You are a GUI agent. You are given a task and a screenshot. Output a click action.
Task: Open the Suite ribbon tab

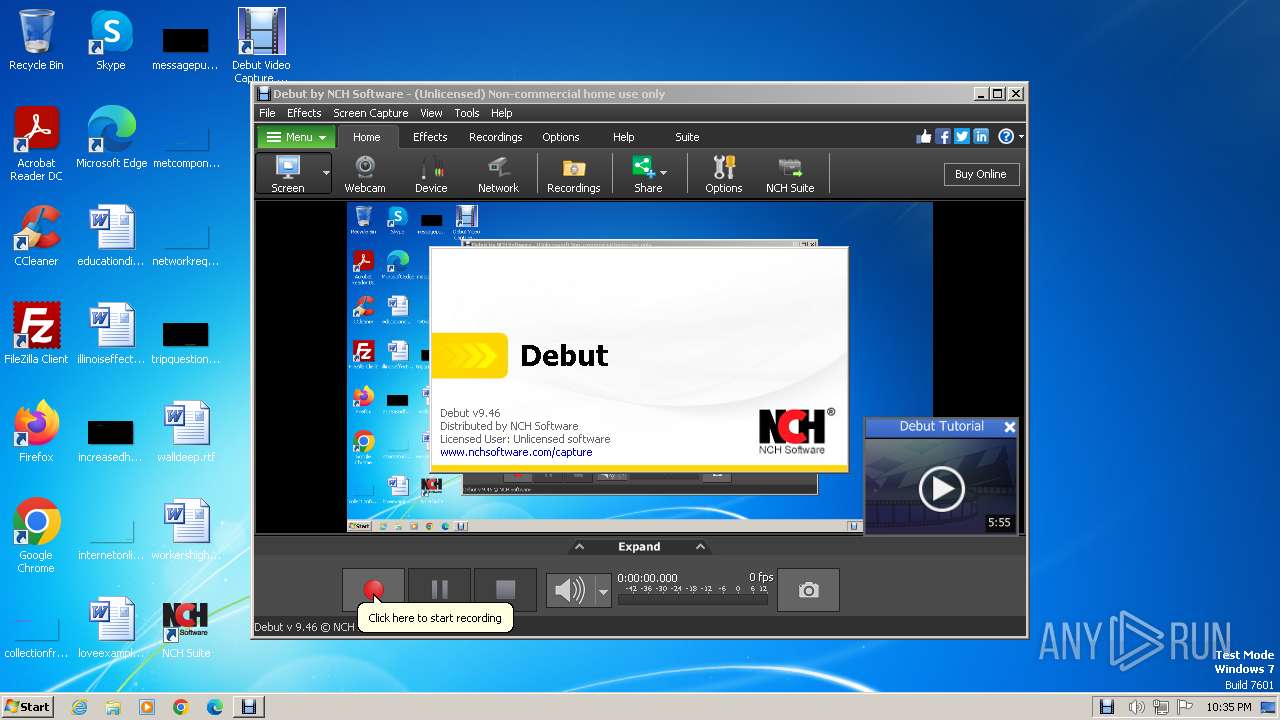click(x=687, y=137)
